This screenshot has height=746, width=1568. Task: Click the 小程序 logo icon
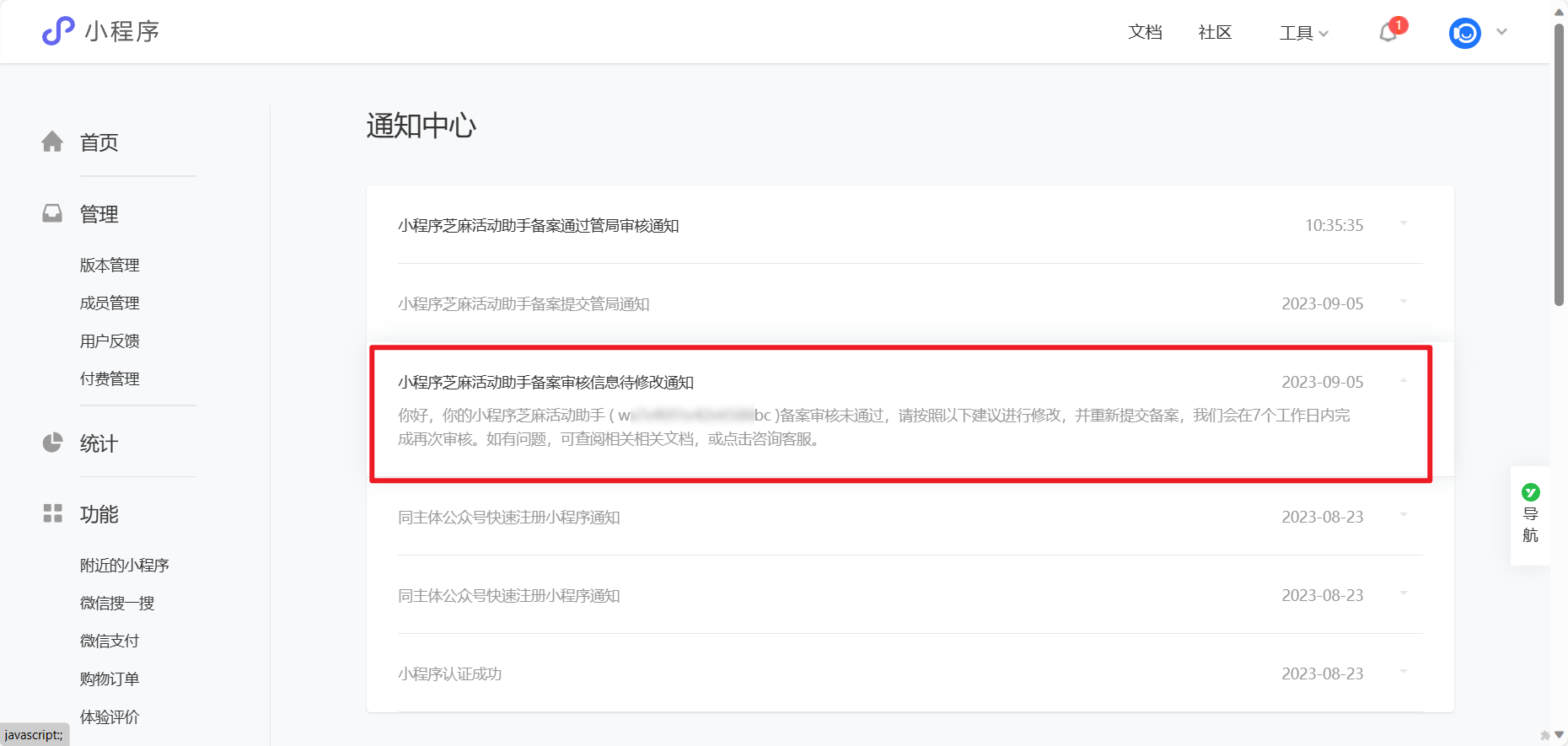point(58,31)
